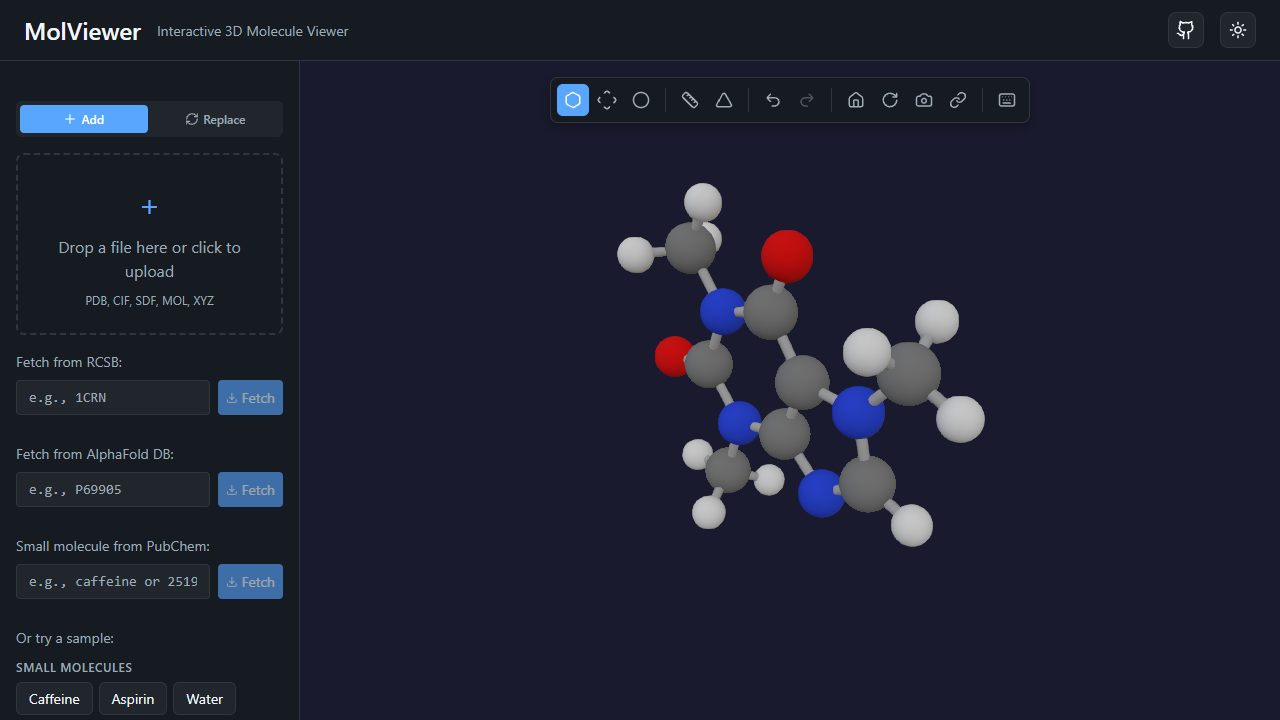
Task: Open keyboard shortcuts panel
Action: [1007, 100]
